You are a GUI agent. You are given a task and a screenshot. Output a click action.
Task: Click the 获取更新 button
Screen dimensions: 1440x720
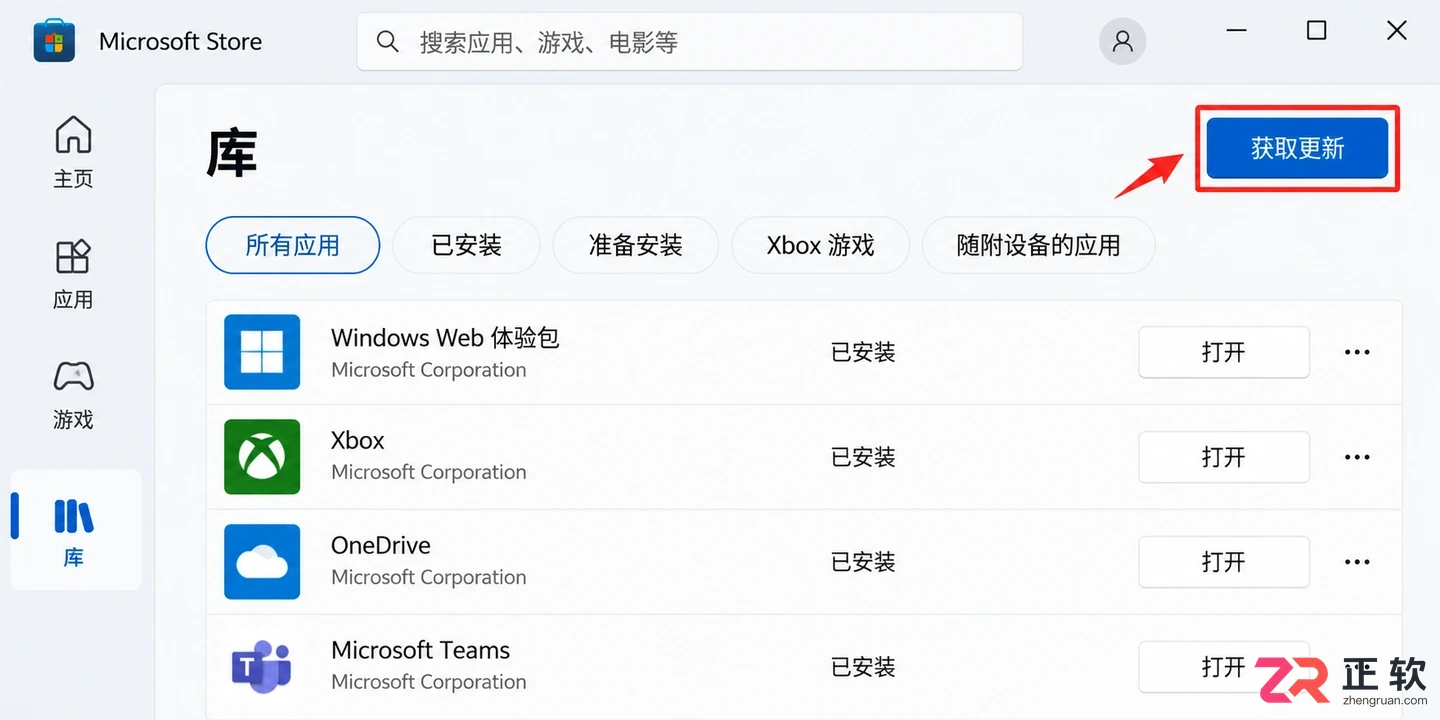[1297, 148]
